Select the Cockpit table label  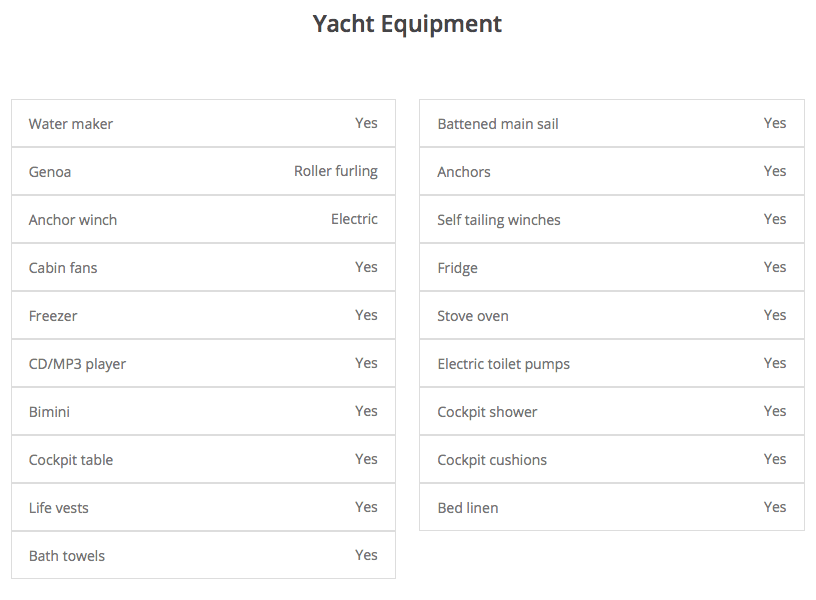point(71,460)
